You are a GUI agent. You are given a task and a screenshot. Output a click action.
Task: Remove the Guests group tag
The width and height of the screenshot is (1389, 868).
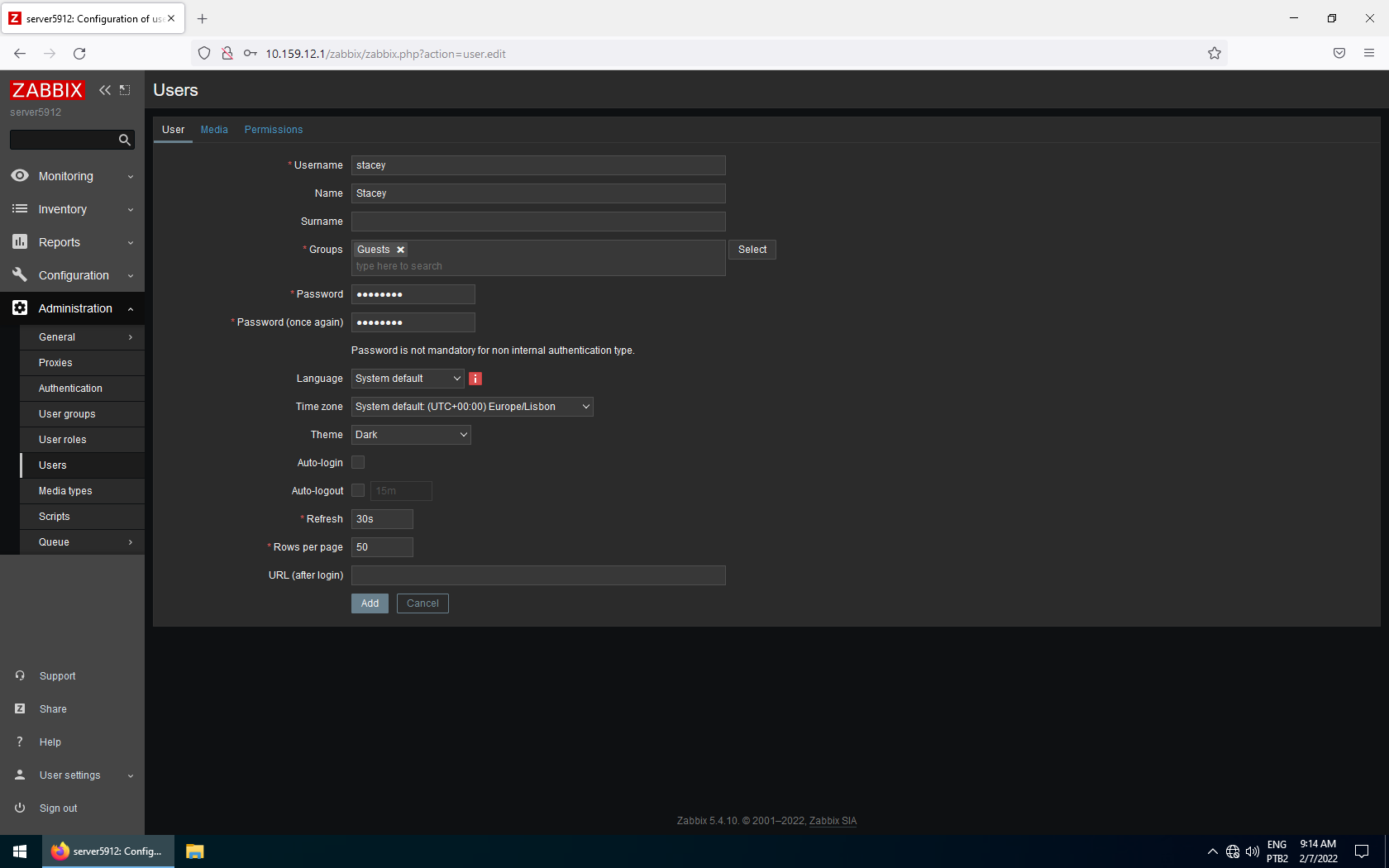[x=401, y=250]
